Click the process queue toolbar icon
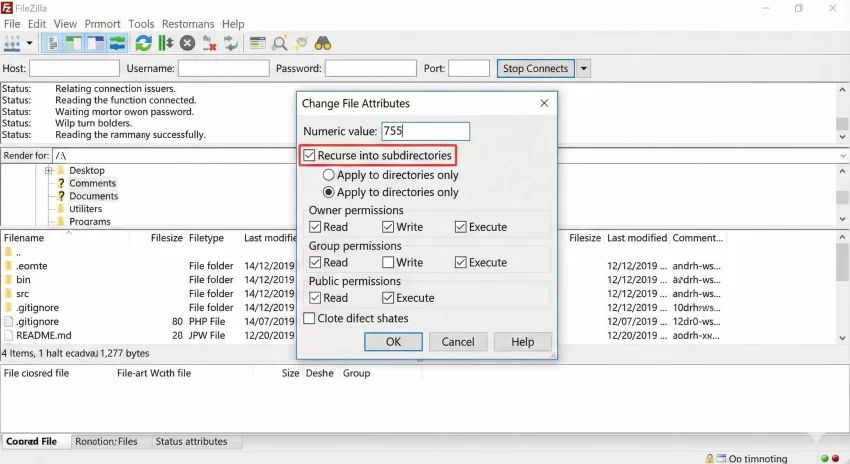Image resolution: width=850 pixels, height=464 pixels. pos(165,43)
